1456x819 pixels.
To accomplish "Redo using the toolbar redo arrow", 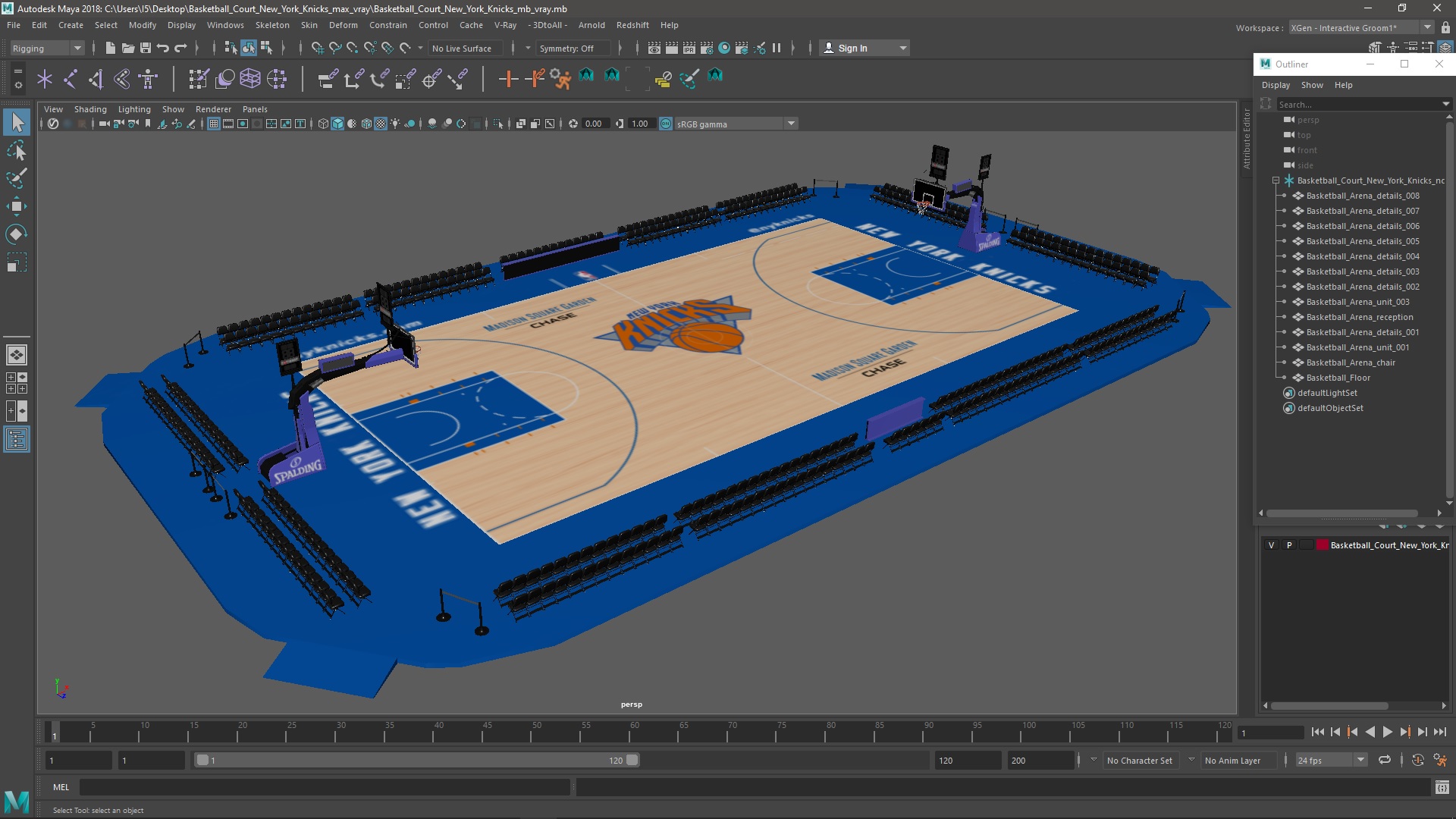I will click(180, 48).
